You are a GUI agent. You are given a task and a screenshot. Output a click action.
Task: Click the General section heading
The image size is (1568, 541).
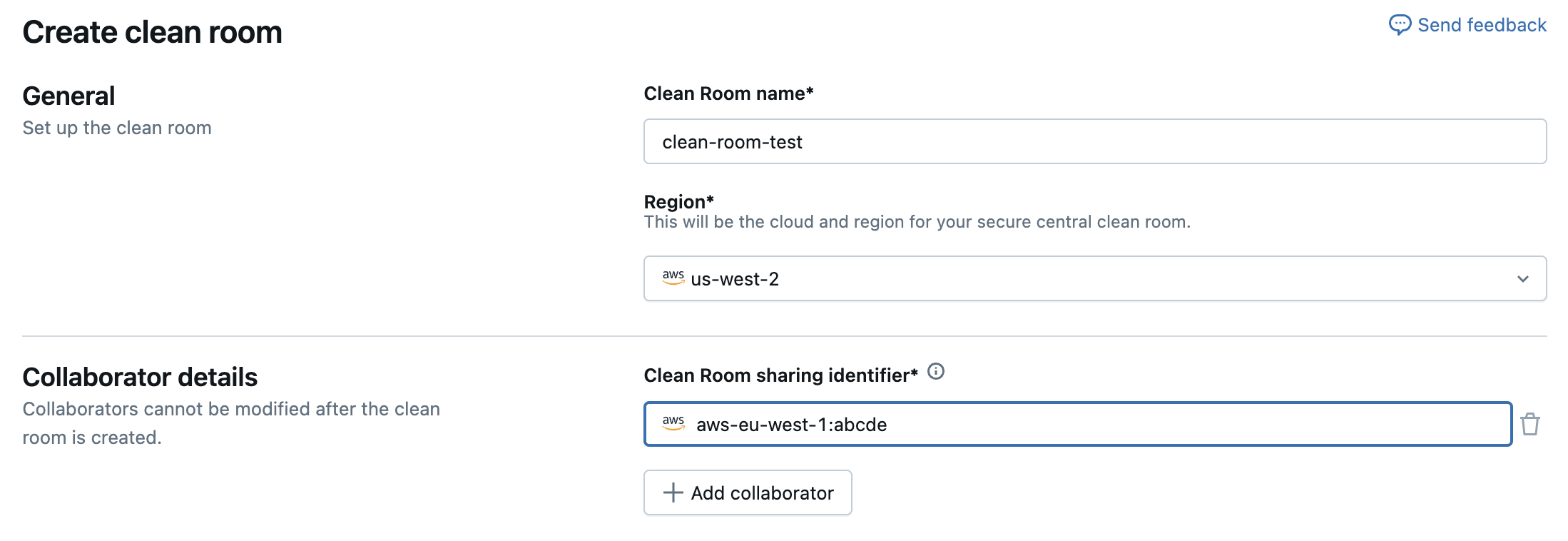tap(68, 96)
